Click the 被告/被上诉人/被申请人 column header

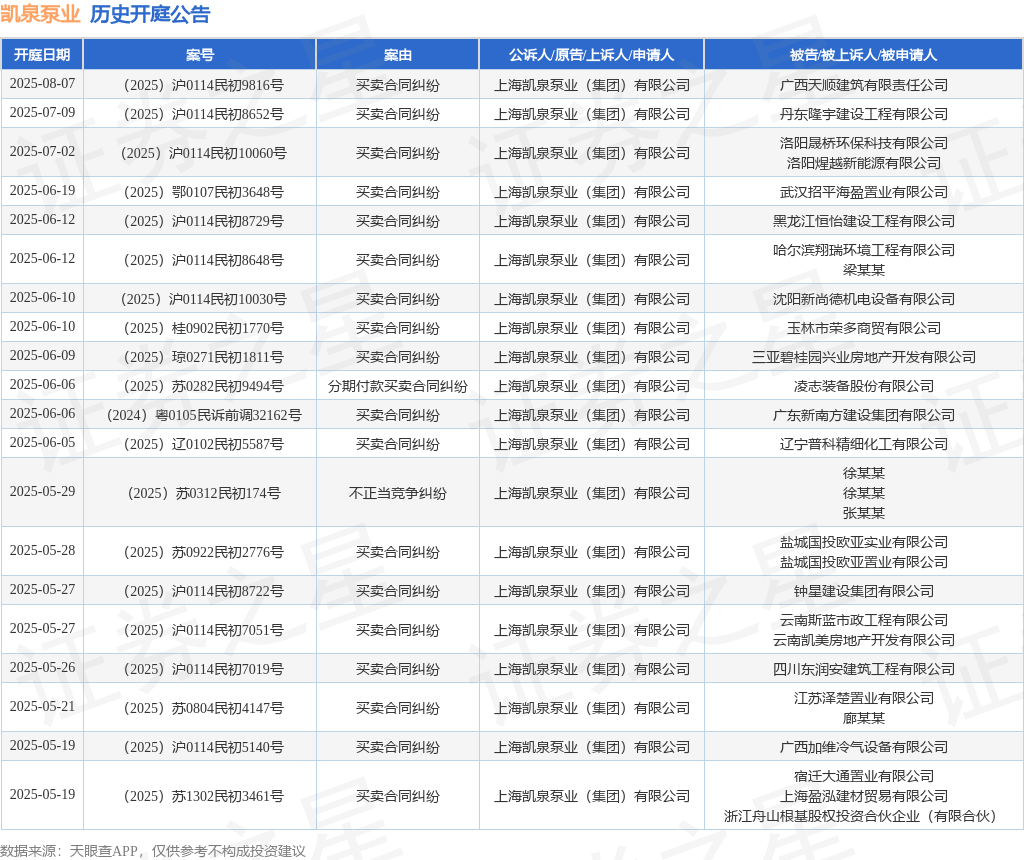pos(863,55)
